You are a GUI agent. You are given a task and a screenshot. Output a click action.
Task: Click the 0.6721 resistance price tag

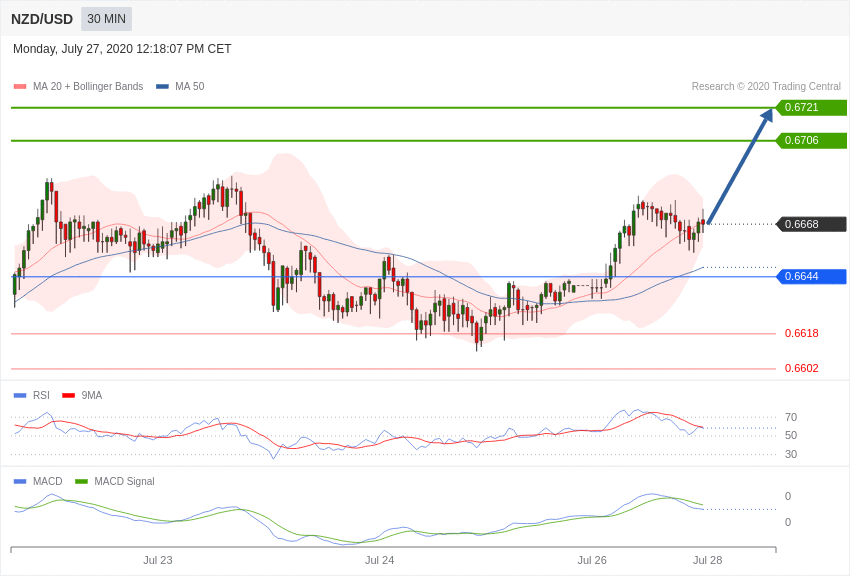811,107
